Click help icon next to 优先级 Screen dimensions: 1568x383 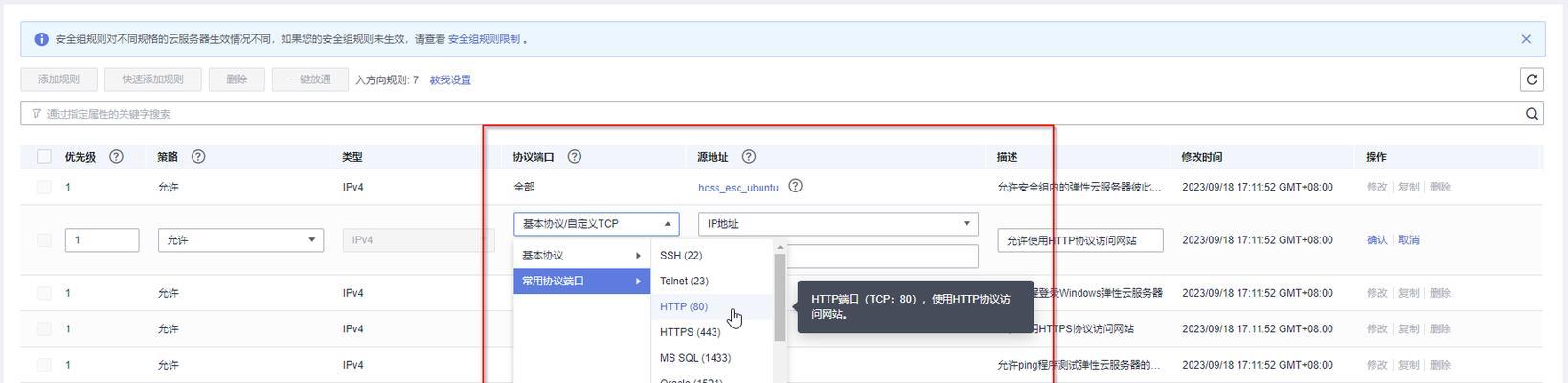tap(116, 156)
